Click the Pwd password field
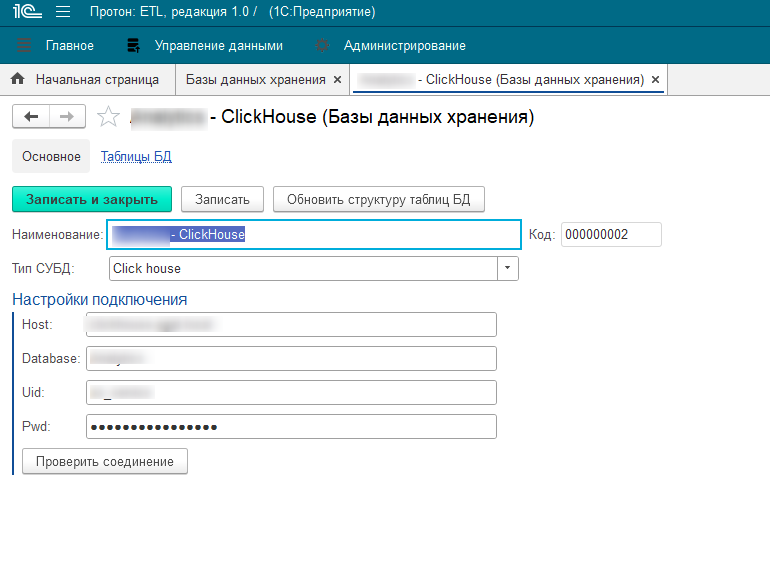The width and height of the screenshot is (770, 572). point(291,427)
